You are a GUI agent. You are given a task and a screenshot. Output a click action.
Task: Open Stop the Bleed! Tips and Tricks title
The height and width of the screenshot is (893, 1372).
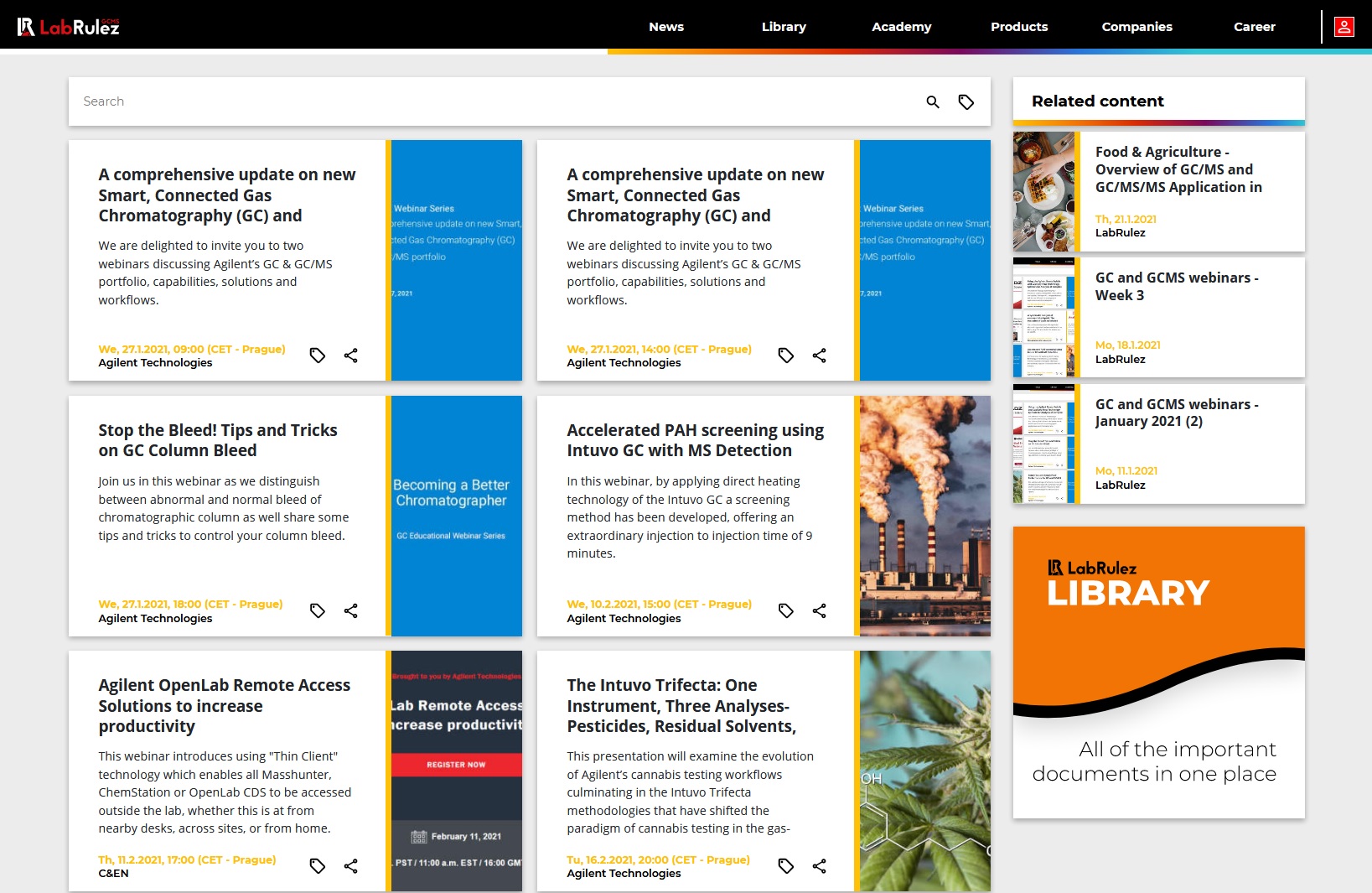click(218, 440)
